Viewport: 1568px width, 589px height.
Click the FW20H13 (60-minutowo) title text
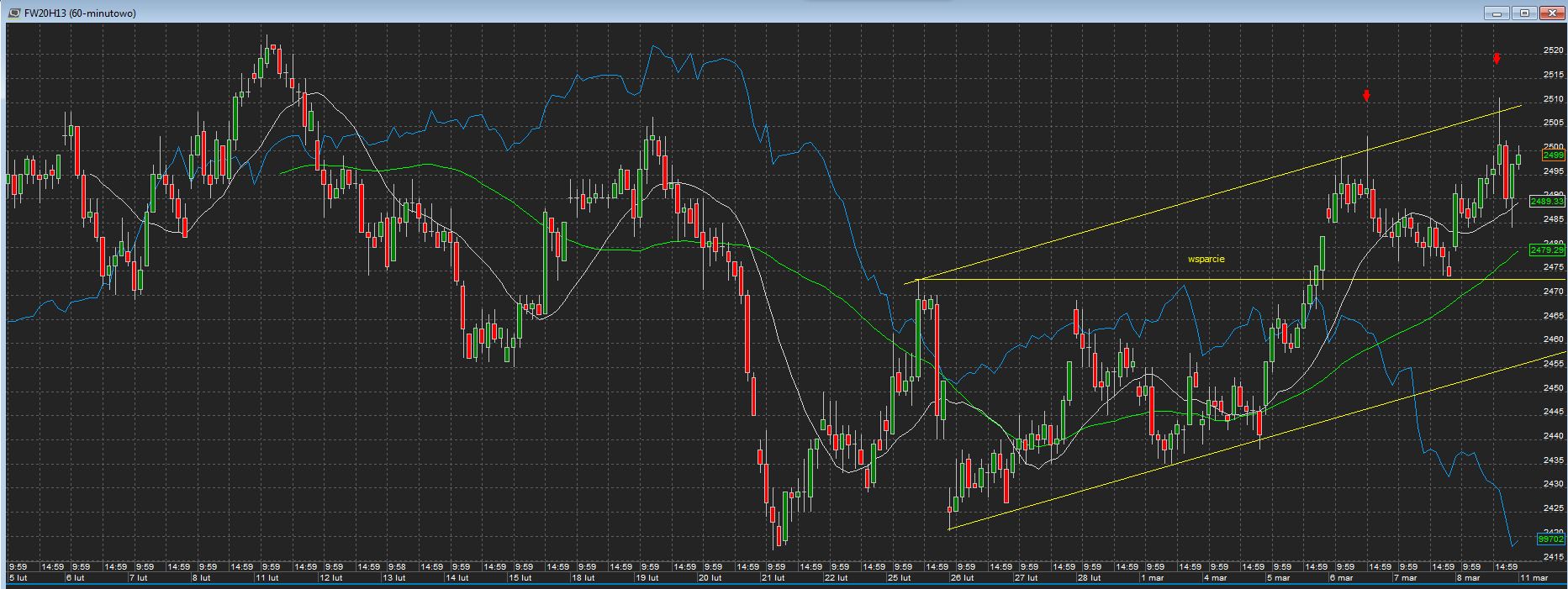tap(80, 13)
